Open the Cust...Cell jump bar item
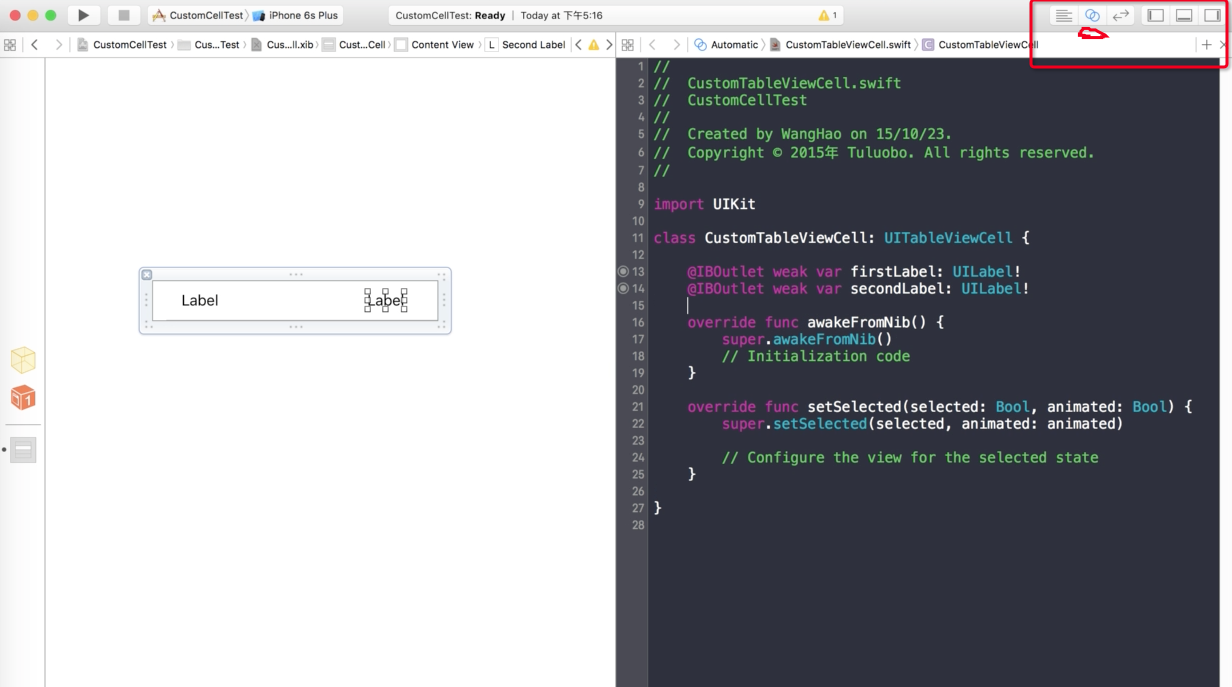1232x687 pixels. click(354, 45)
